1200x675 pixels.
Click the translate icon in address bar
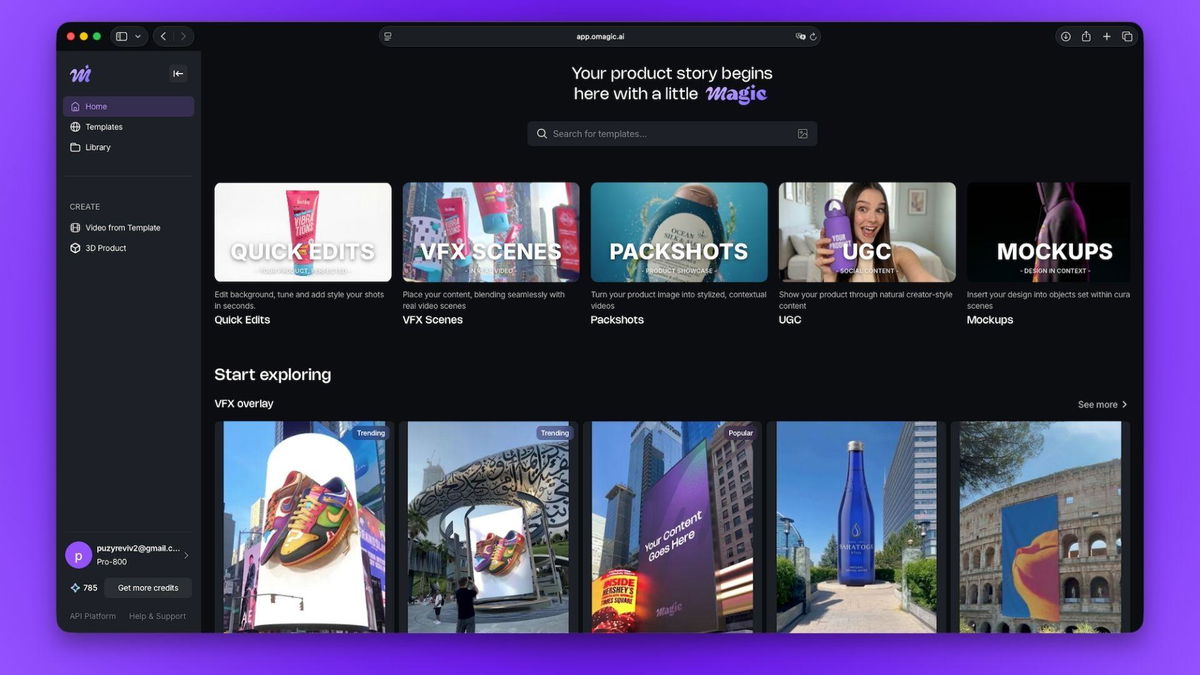click(800, 36)
